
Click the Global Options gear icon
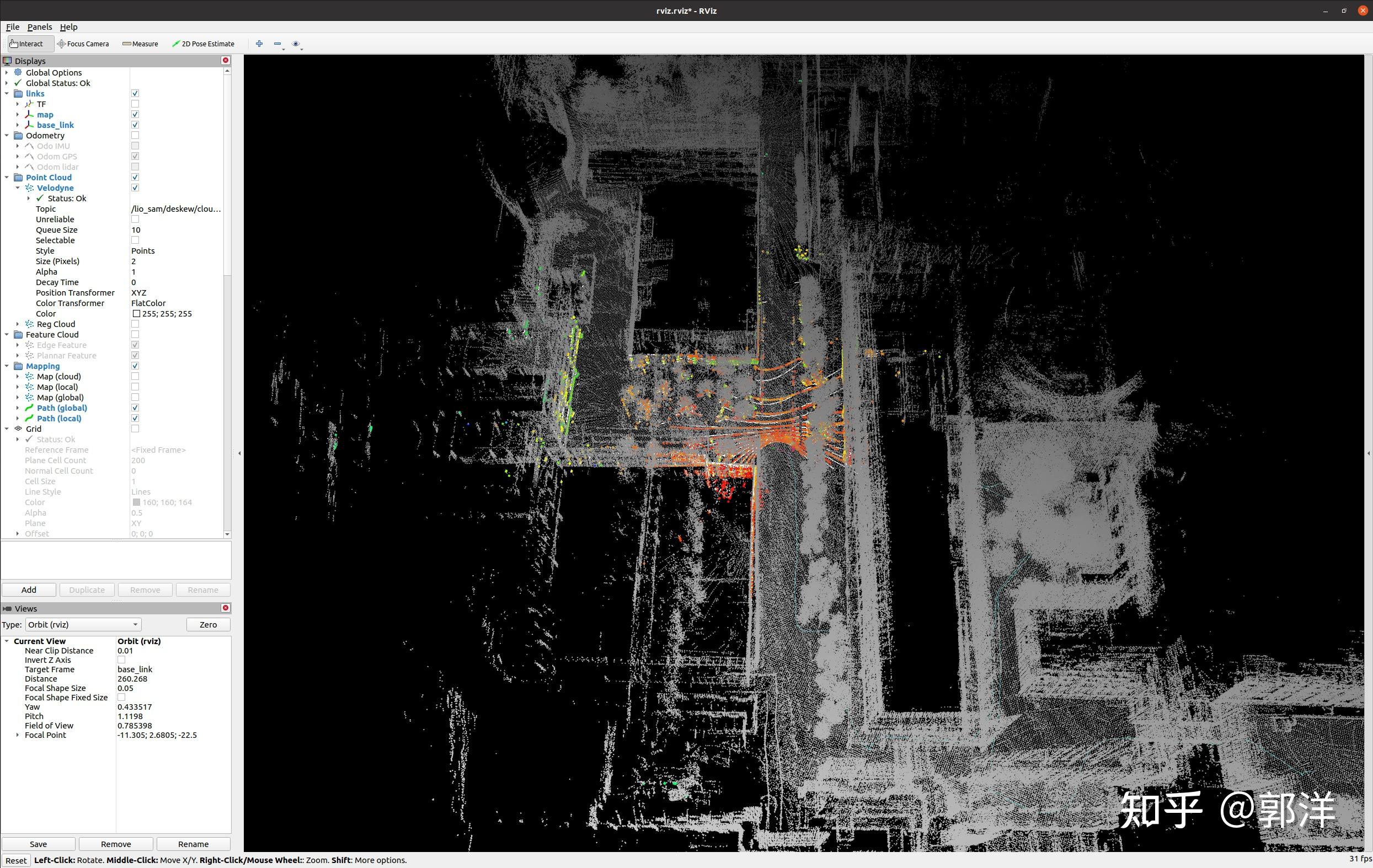pyautogui.click(x=18, y=72)
